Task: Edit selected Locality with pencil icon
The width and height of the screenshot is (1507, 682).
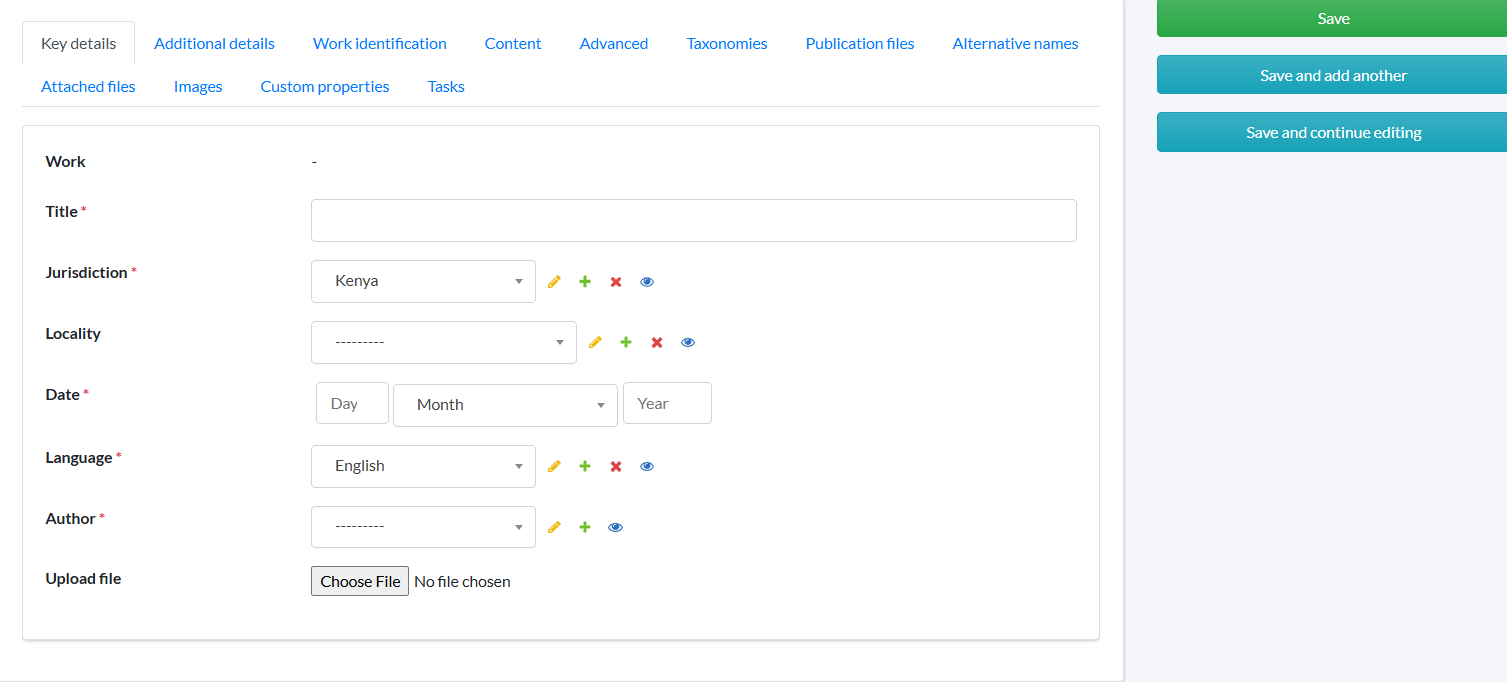Action: pos(595,343)
